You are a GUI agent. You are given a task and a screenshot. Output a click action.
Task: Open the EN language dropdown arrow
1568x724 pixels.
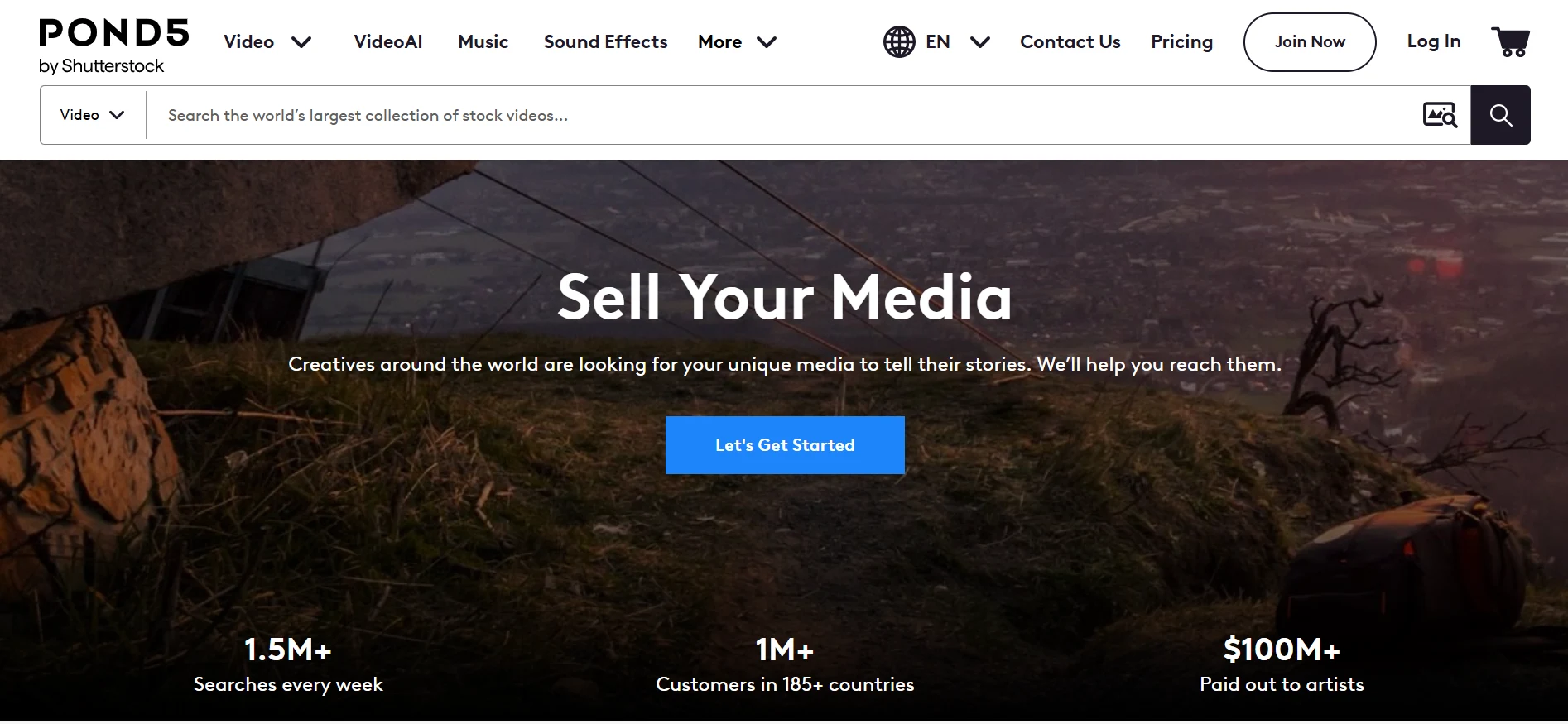(x=980, y=42)
